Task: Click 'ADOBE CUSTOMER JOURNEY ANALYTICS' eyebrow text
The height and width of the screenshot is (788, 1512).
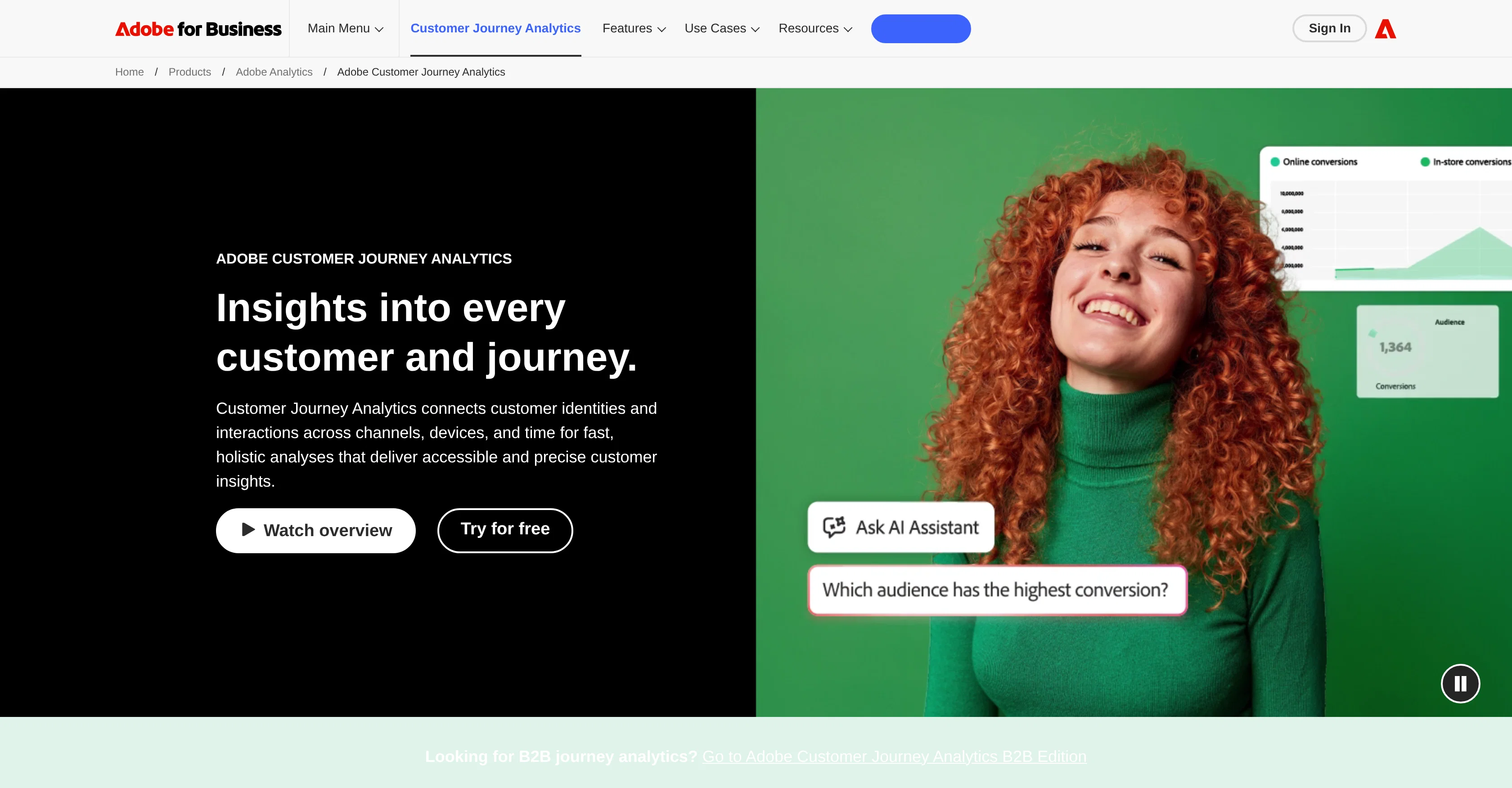Action: [x=364, y=259]
